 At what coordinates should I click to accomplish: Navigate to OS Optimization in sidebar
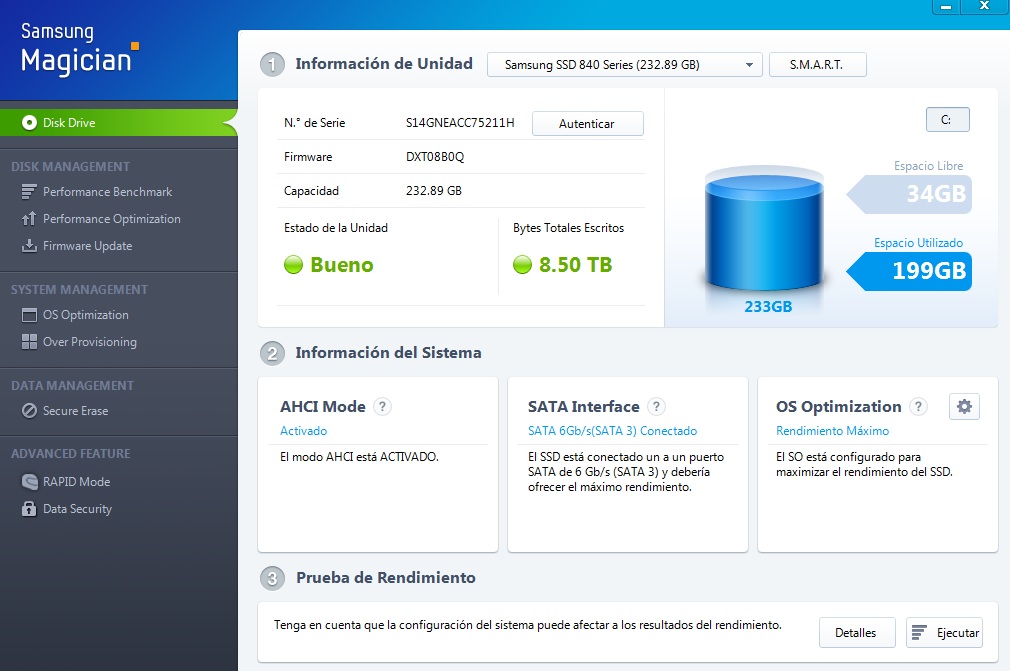(86, 315)
